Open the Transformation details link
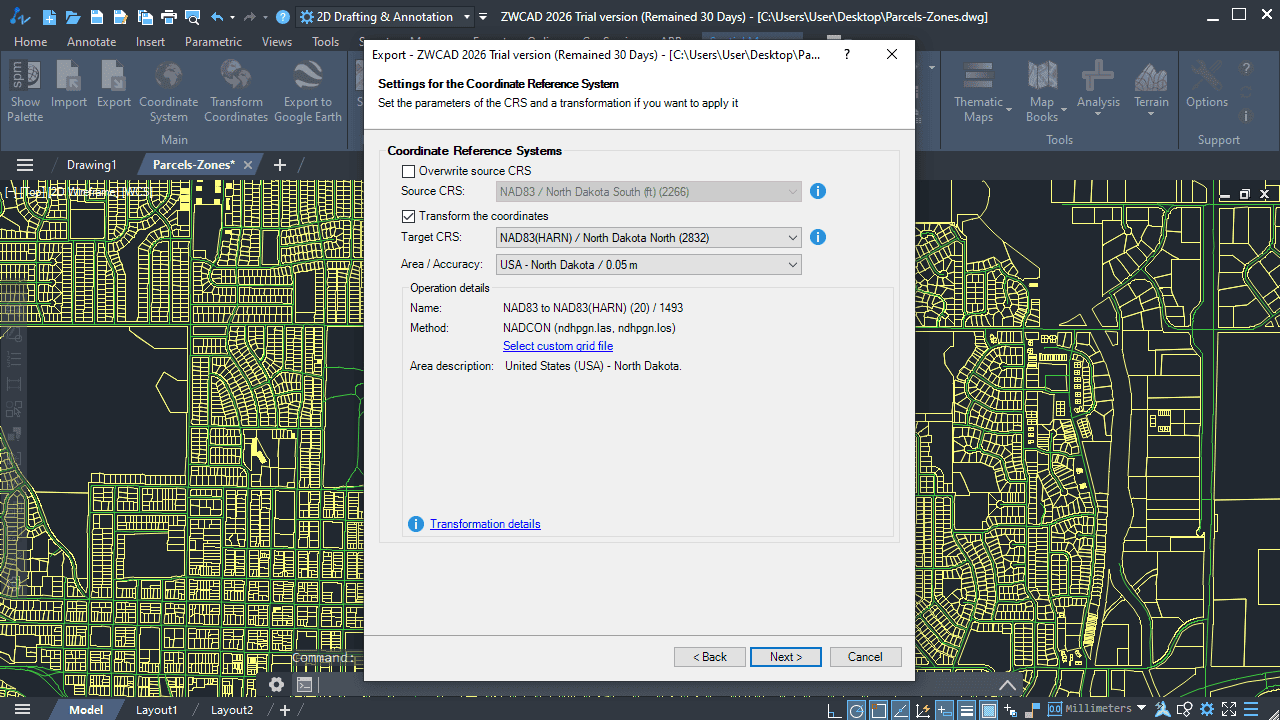Viewport: 1280px width, 720px height. click(x=485, y=524)
